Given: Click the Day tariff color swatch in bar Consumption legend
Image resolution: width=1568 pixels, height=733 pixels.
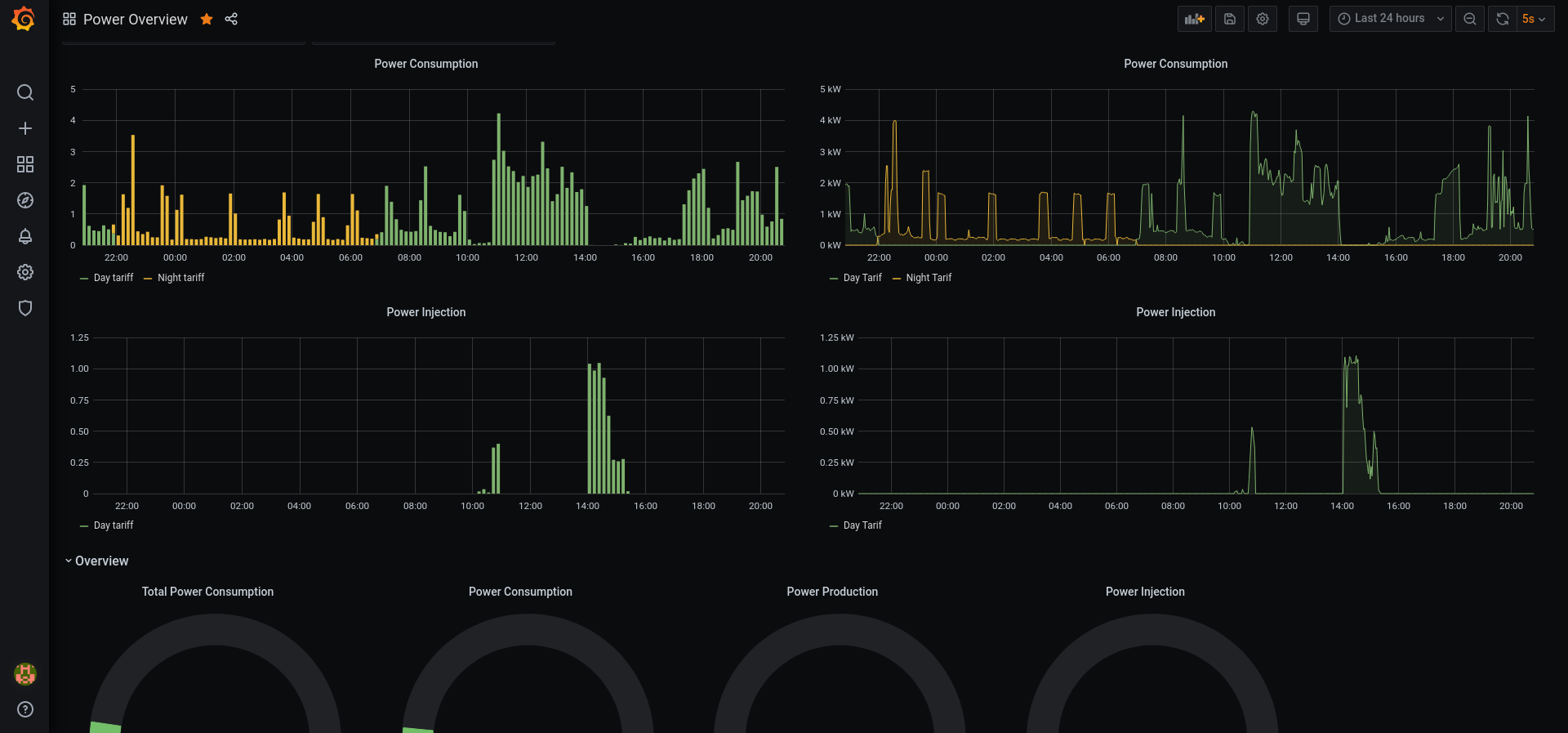Looking at the screenshot, I should 84,279.
